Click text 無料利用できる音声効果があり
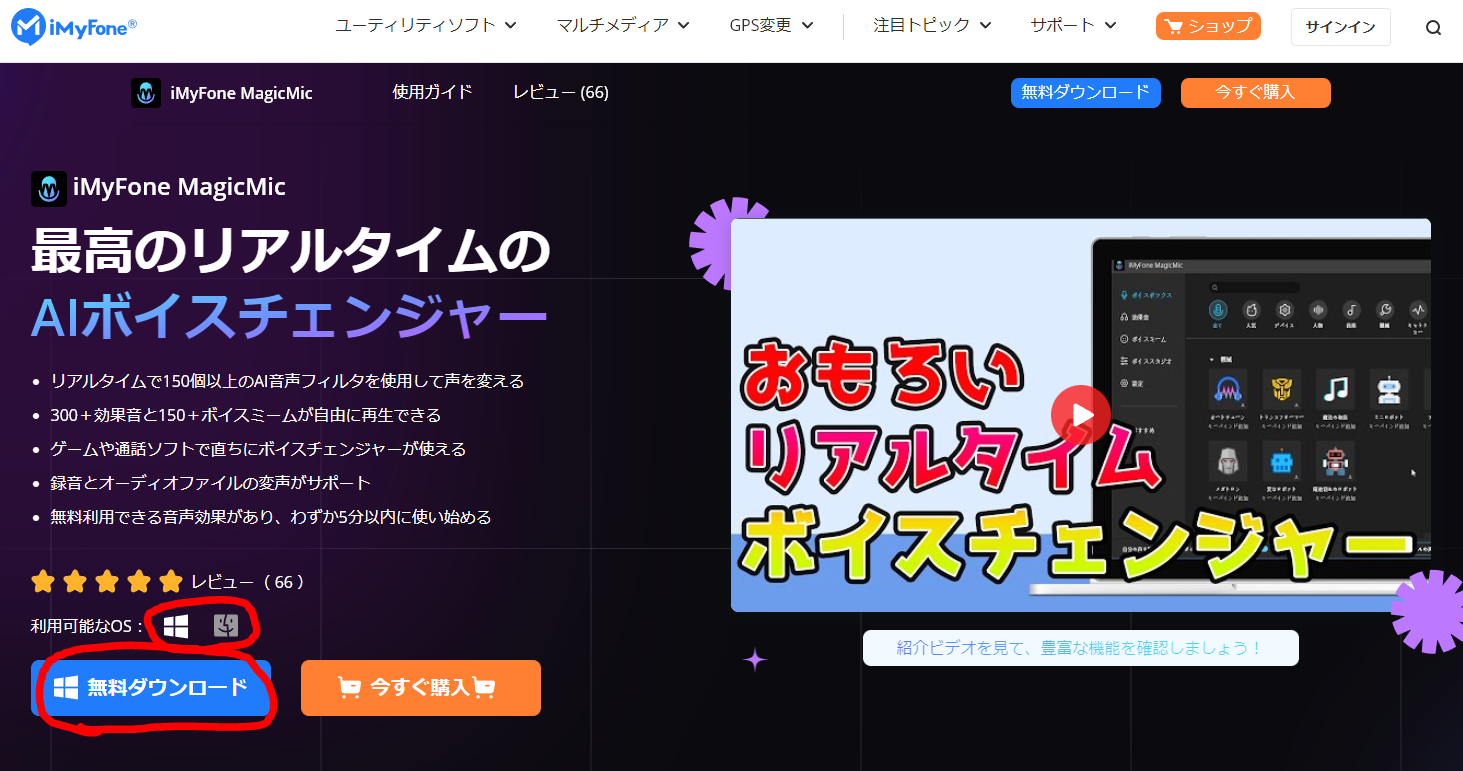The height and width of the screenshot is (771, 1463). click(x=271, y=517)
